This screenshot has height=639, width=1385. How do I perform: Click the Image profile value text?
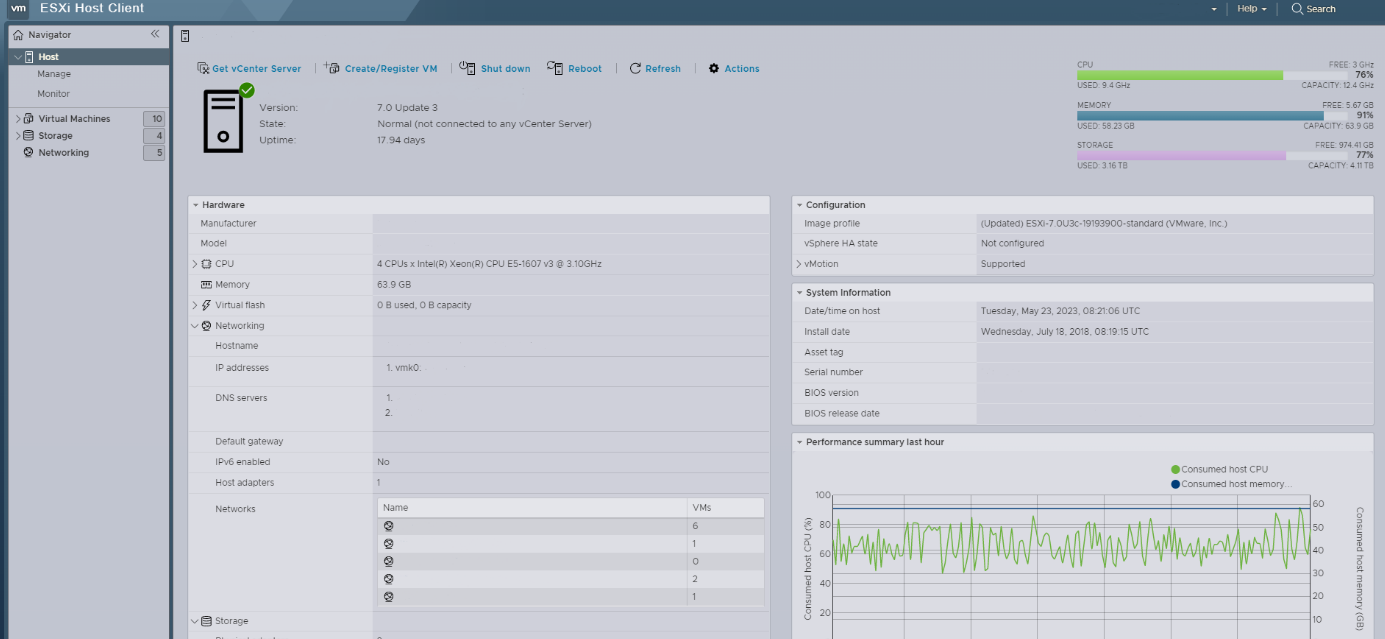pos(1104,224)
